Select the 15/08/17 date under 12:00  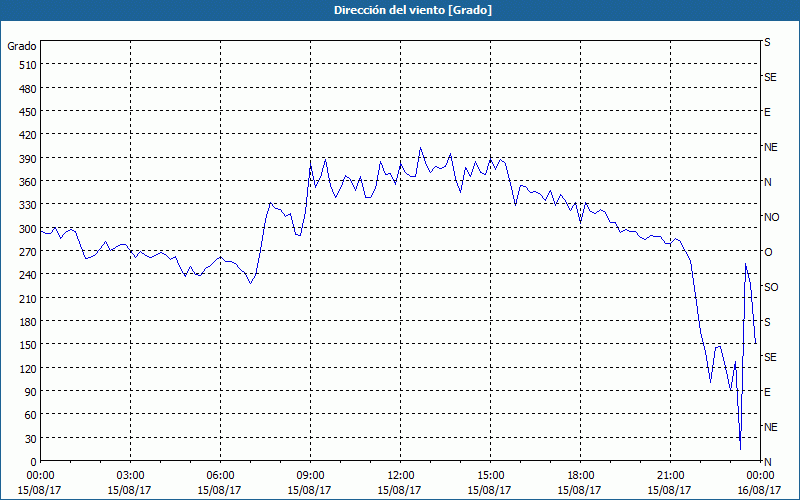point(400,490)
